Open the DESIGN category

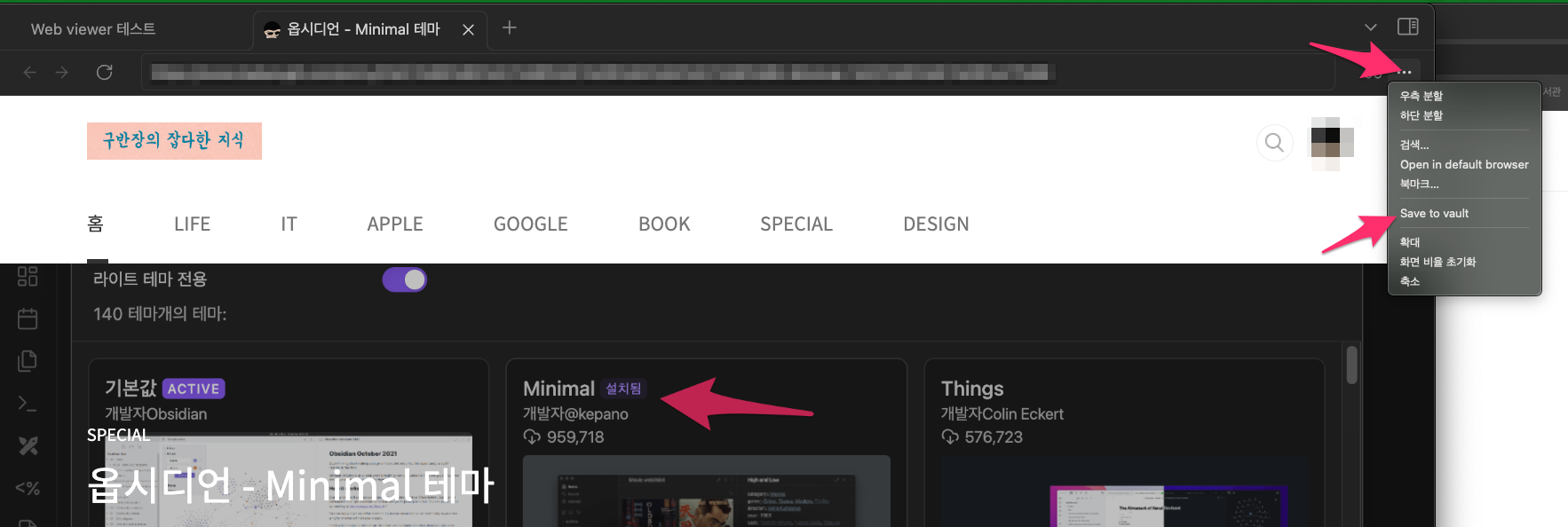click(936, 224)
